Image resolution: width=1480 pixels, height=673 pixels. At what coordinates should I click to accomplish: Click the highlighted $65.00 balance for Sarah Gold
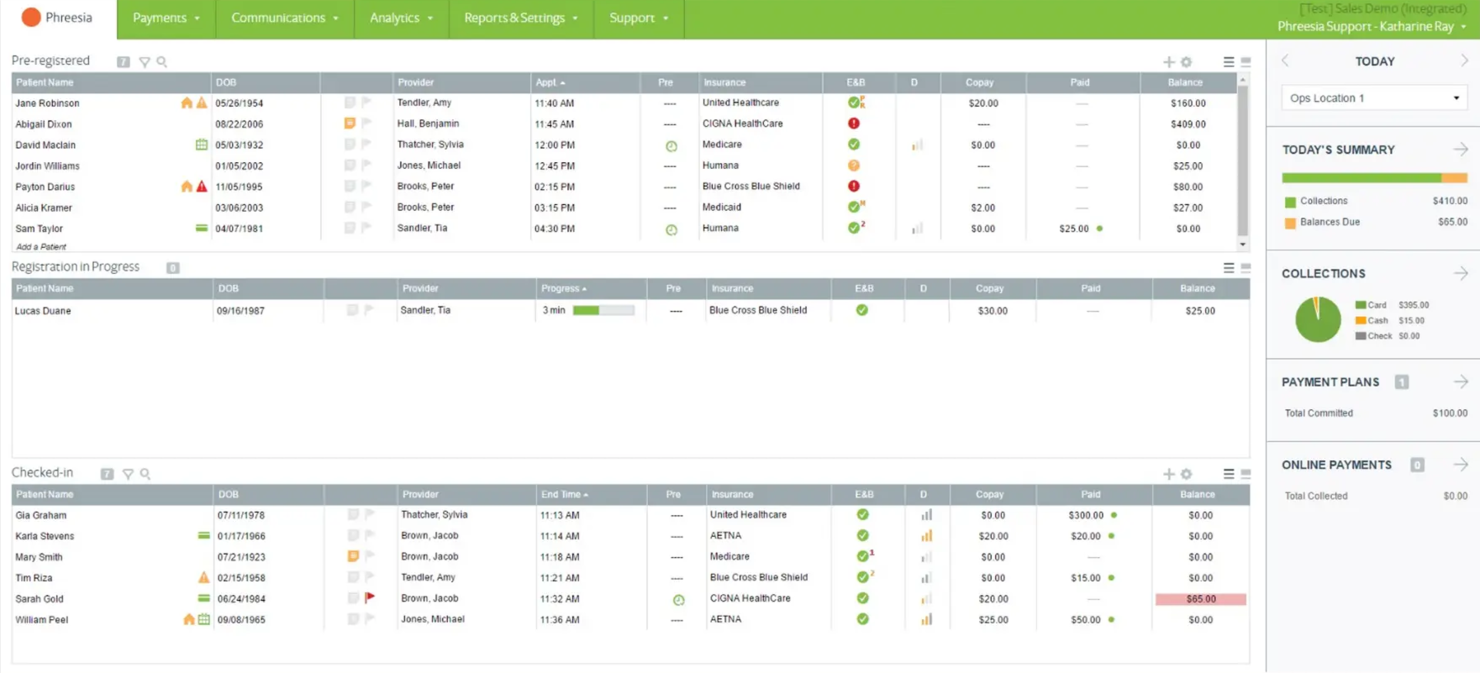tap(1200, 599)
